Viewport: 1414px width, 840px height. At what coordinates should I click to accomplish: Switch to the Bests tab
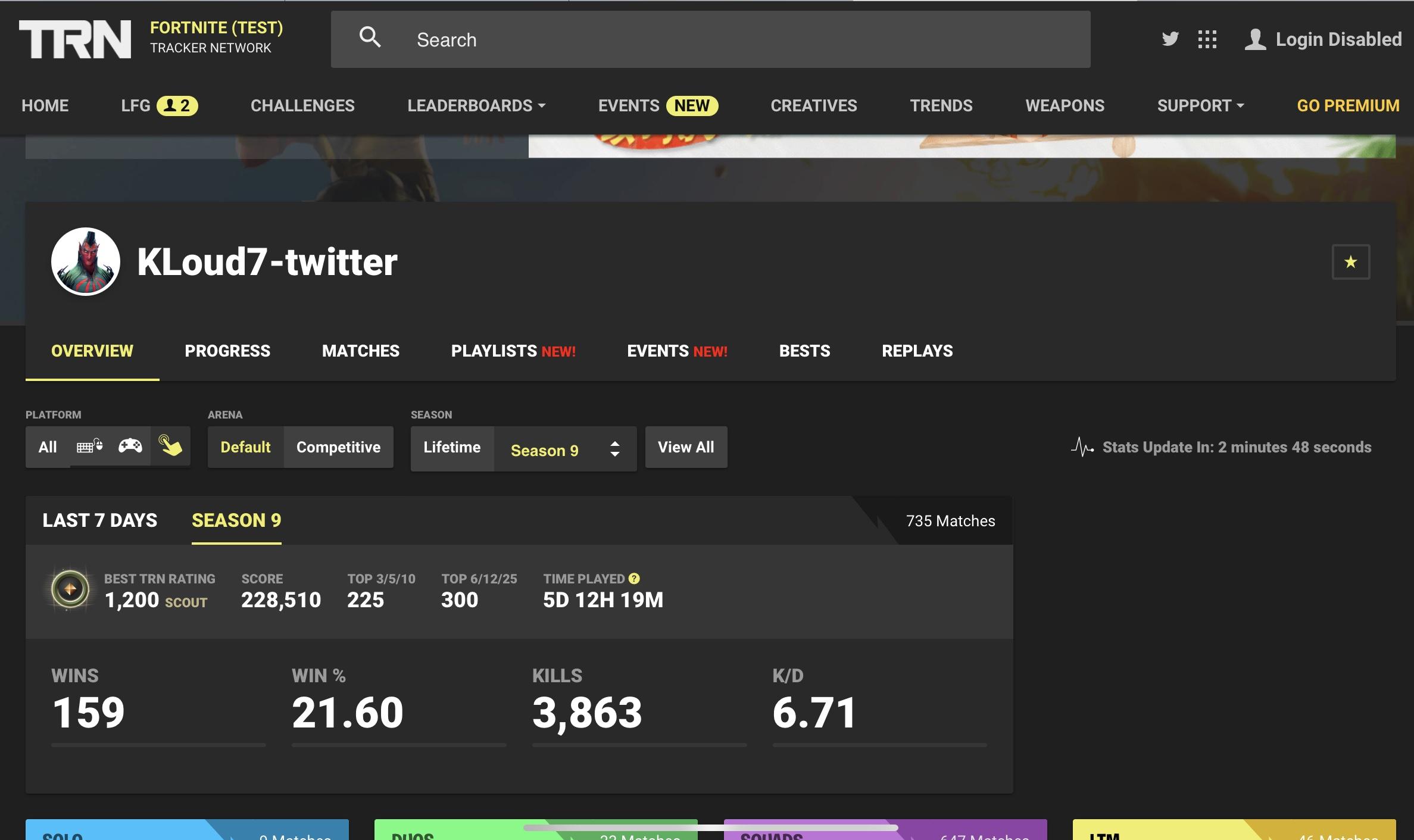(804, 351)
